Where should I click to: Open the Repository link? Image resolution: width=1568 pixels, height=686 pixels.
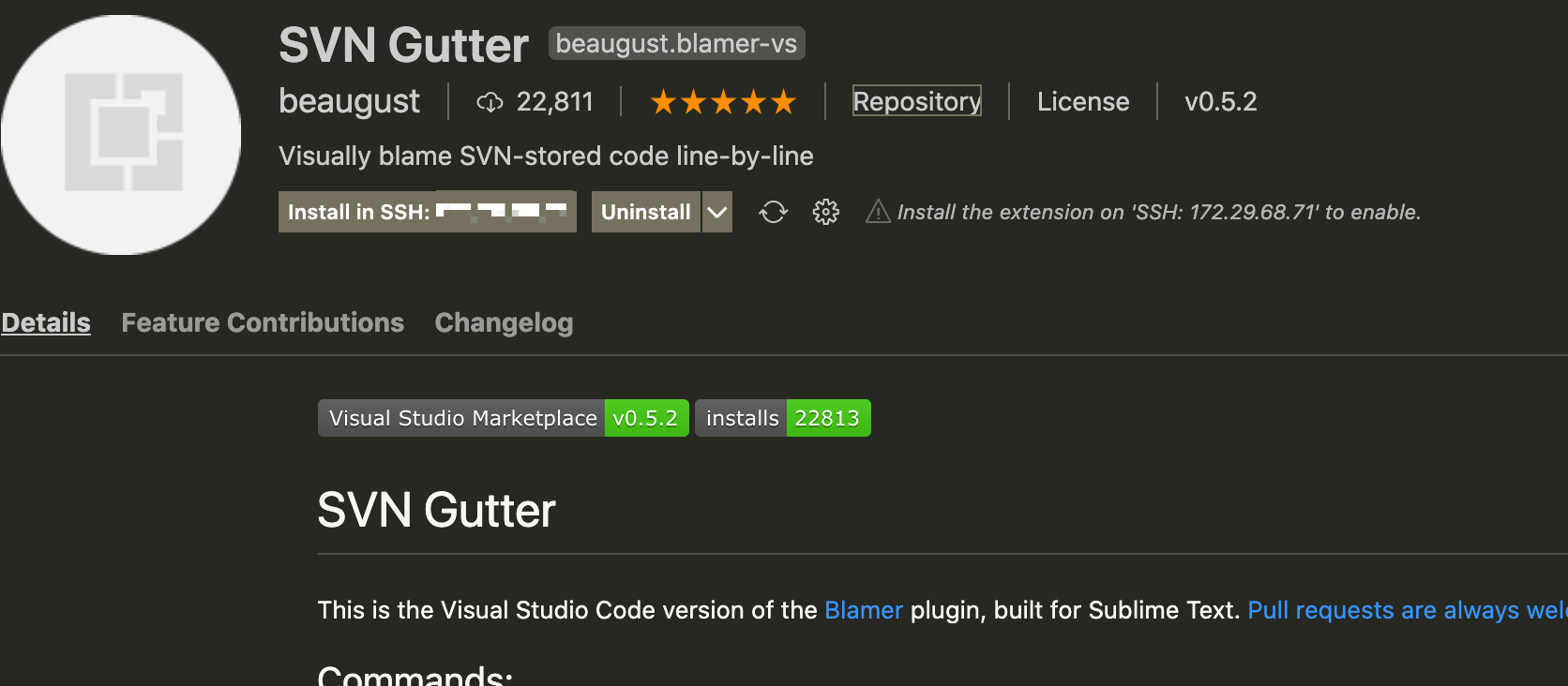pos(916,101)
